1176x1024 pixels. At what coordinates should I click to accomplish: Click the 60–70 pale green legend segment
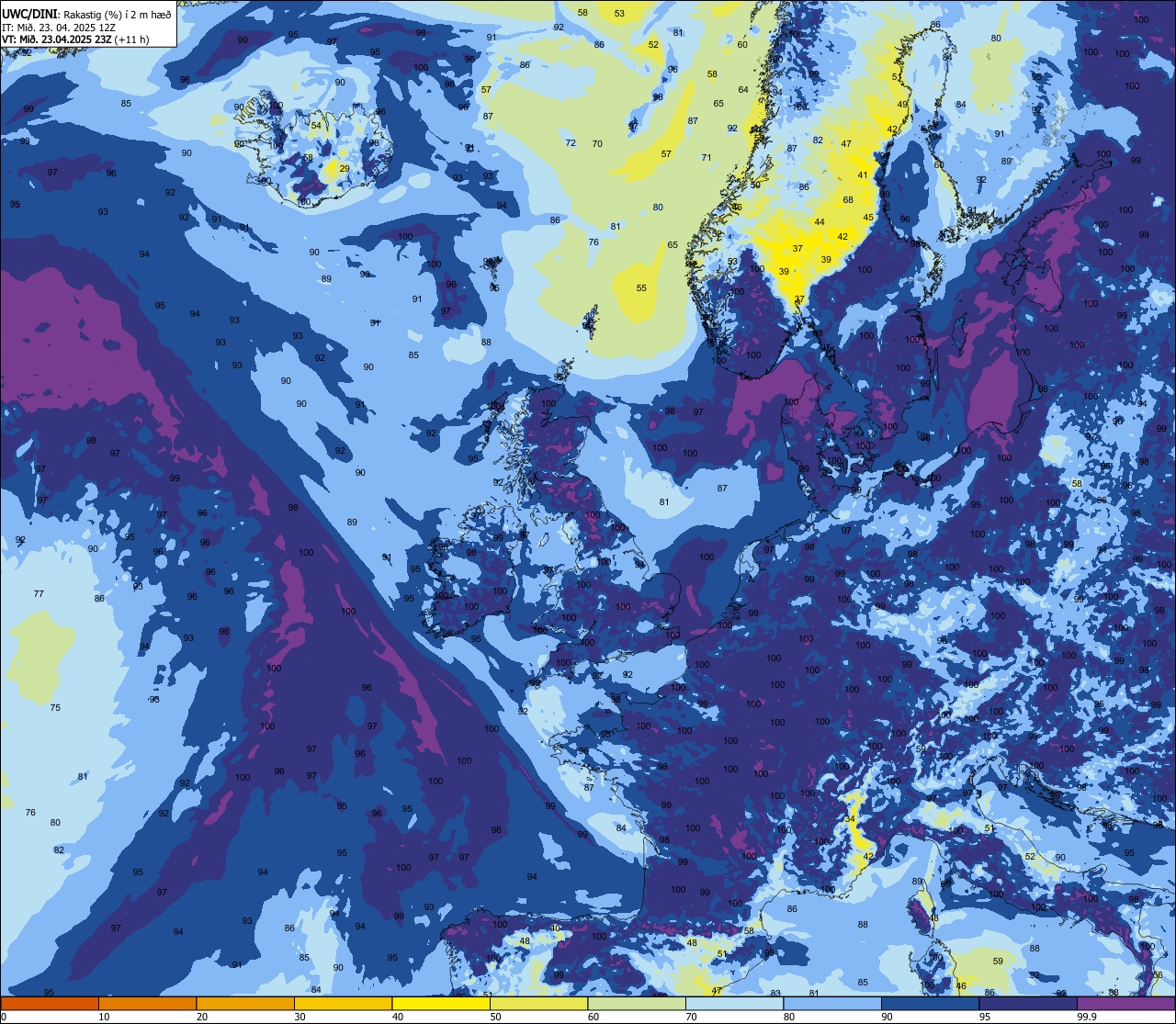(x=637, y=1003)
